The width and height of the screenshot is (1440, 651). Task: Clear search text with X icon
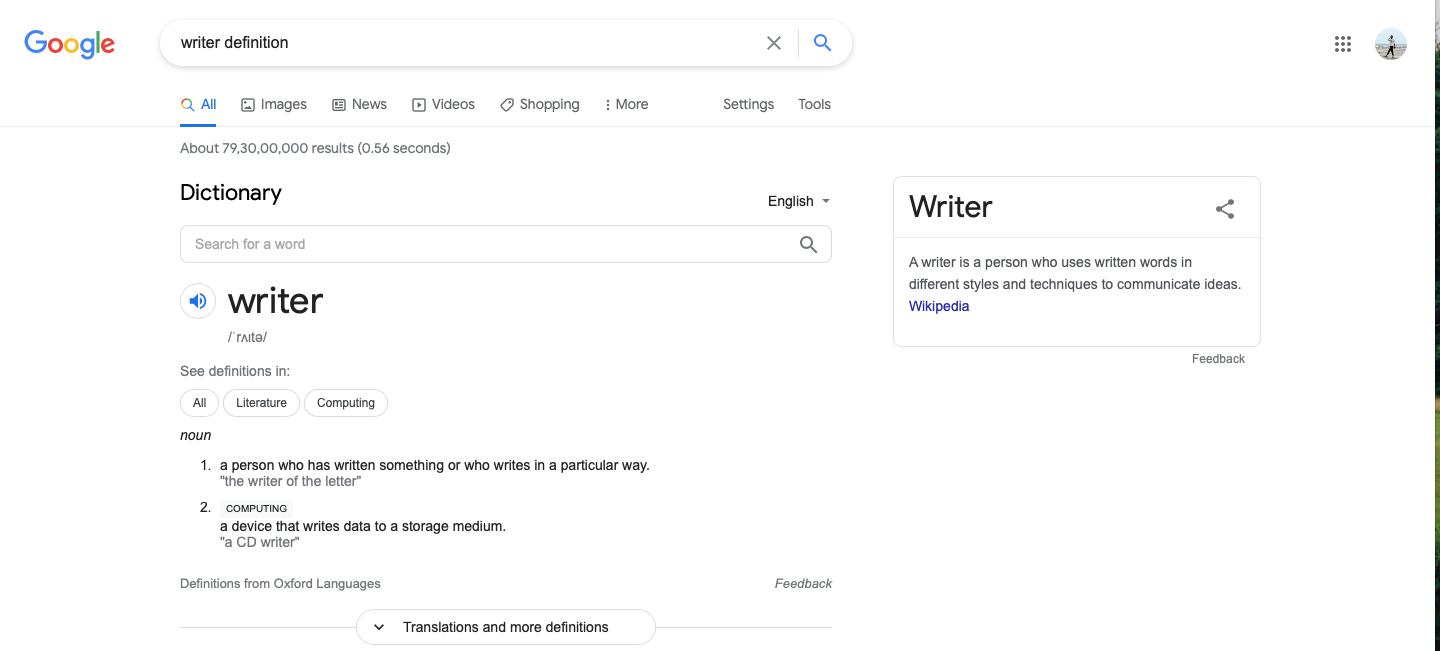point(774,43)
